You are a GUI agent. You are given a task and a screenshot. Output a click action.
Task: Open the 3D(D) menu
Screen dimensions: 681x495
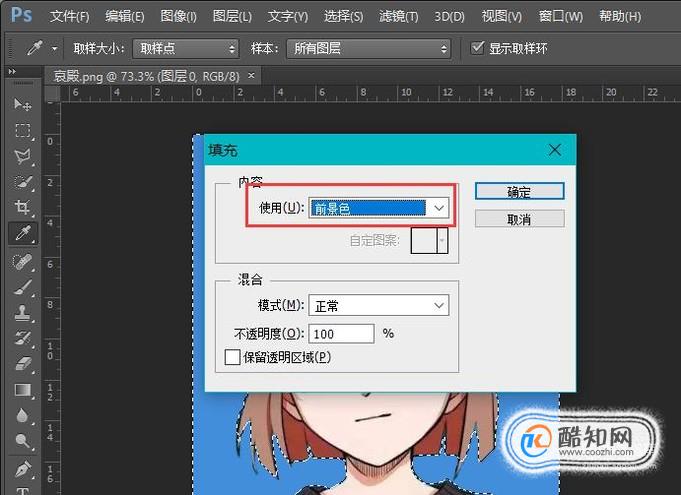click(450, 16)
